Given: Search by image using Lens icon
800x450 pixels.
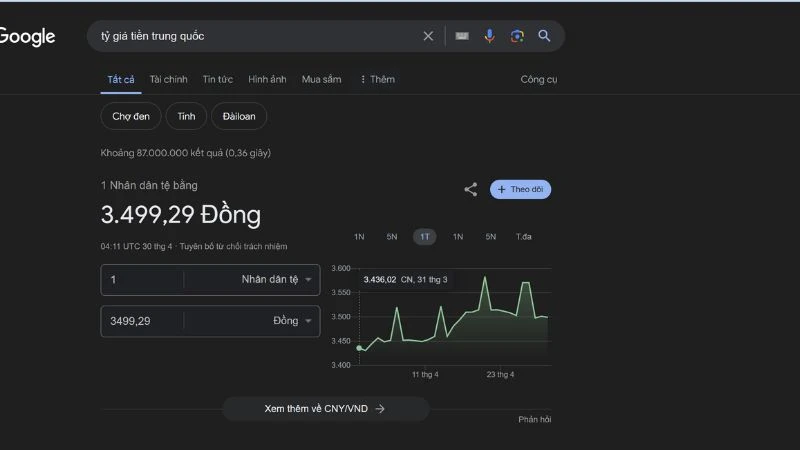Looking at the screenshot, I should point(517,36).
